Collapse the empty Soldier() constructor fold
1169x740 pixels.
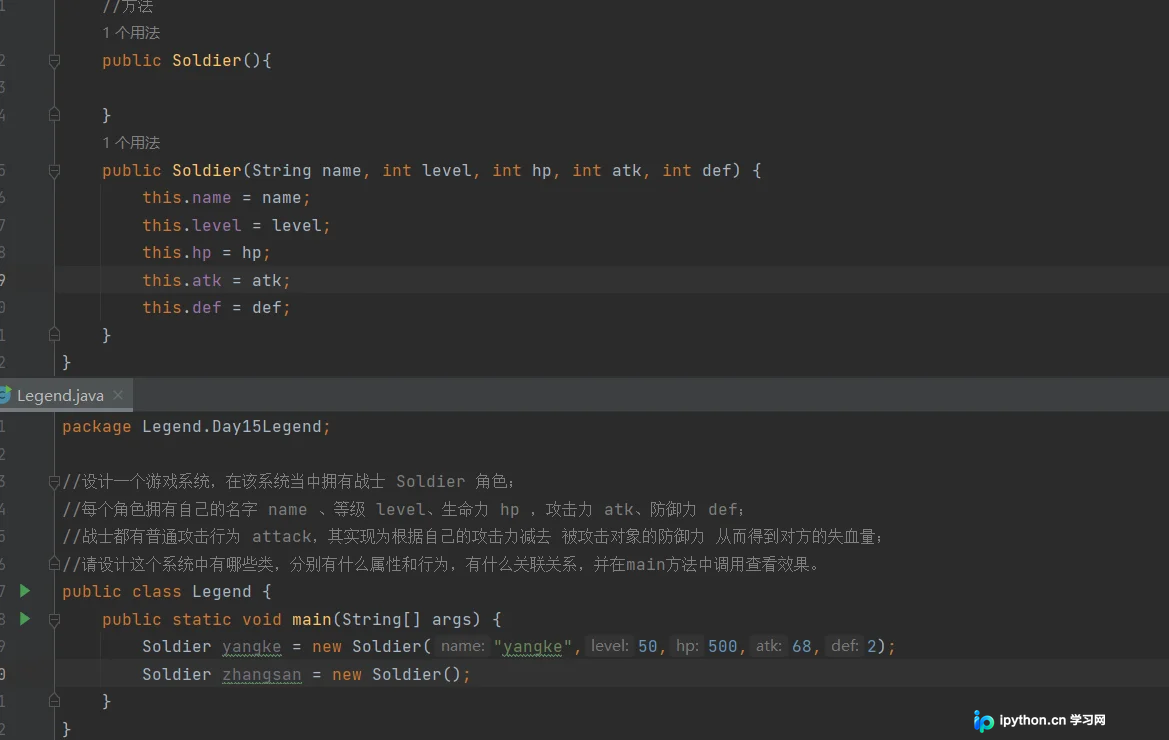54,60
